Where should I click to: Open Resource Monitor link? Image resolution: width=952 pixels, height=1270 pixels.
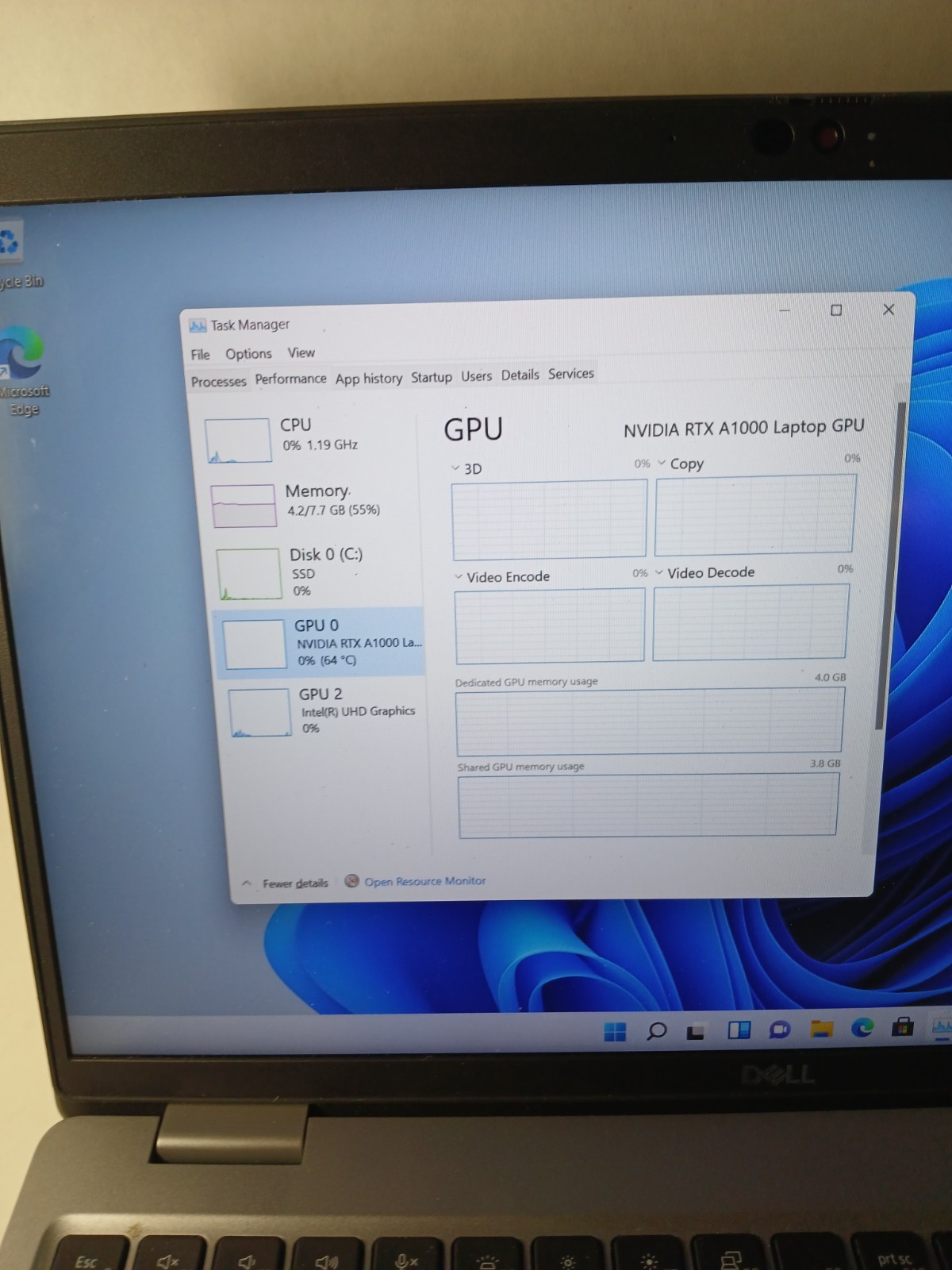pyautogui.click(x=425, y=881)
